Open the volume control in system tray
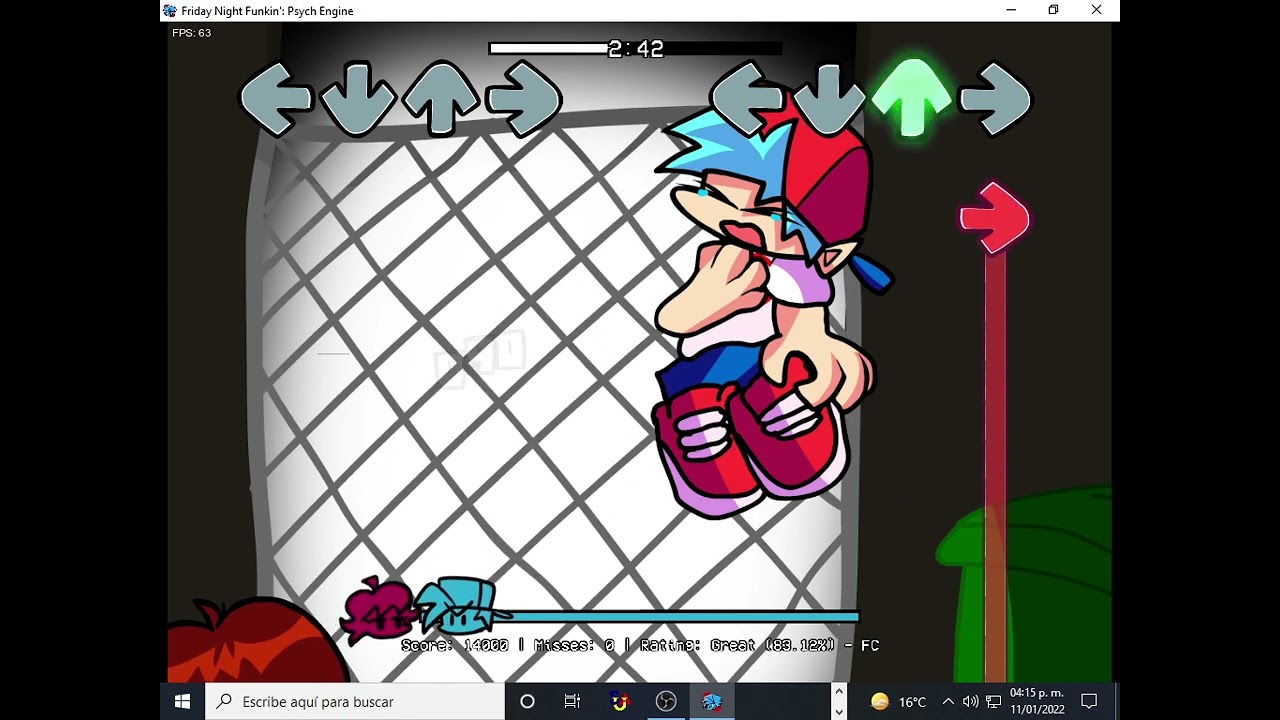This screenshot has width=1280, height=720. 970,701
